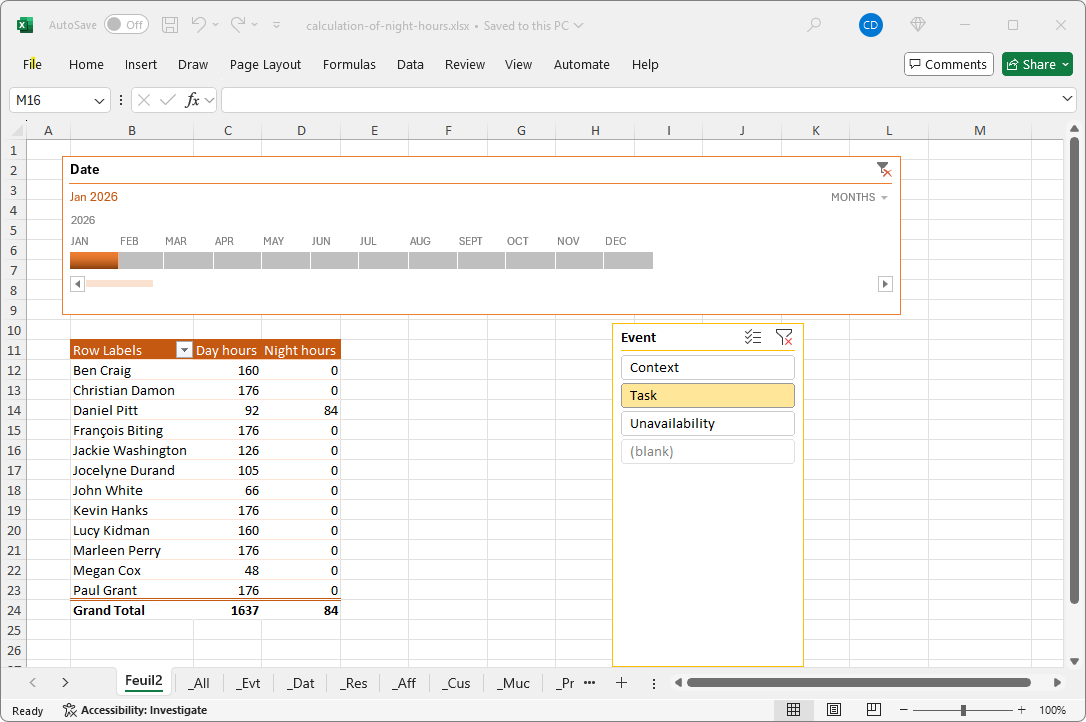Switch to the _Evt sheet tab
Image resolution: width=1086 pixels, height=722 pixels.
coord(248,683)
